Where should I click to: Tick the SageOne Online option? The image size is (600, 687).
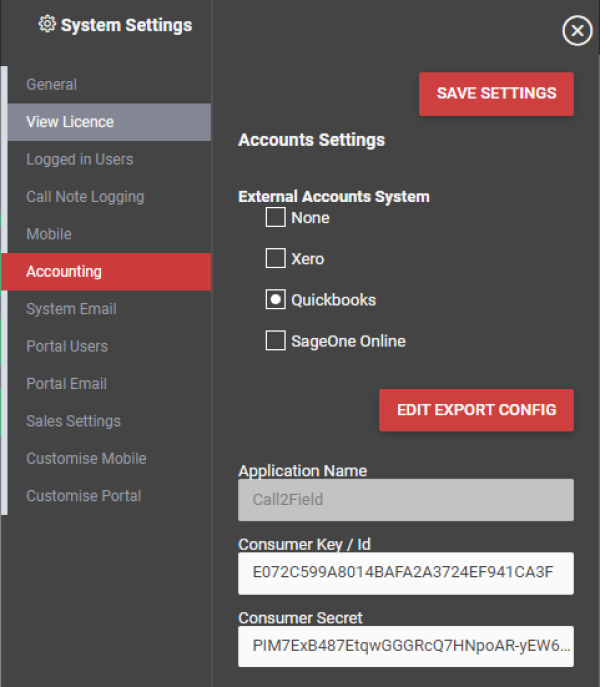(x=275, y=340)
